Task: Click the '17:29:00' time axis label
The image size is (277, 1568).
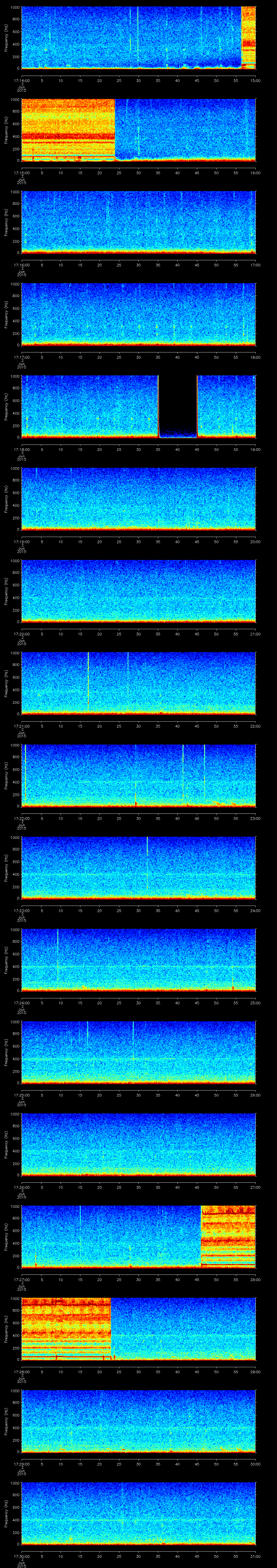Action: [21, 1464]
